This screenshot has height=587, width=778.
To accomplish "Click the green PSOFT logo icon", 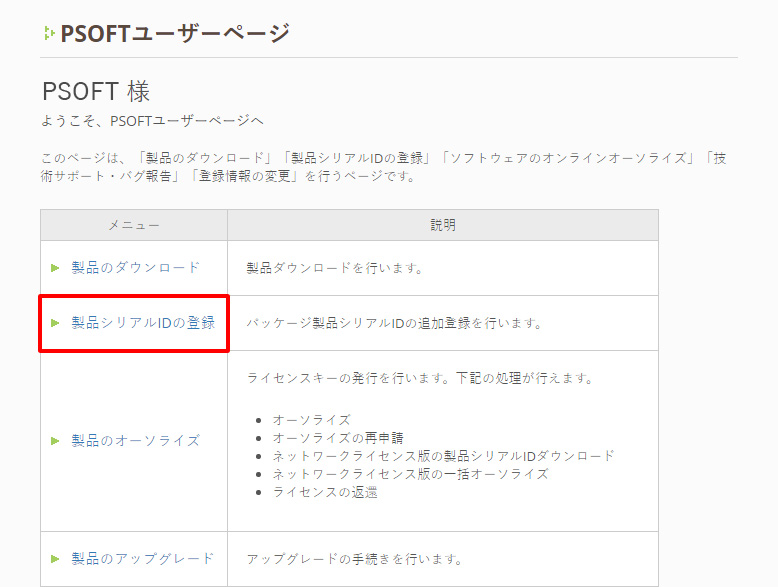I will [x=48, y=33].
